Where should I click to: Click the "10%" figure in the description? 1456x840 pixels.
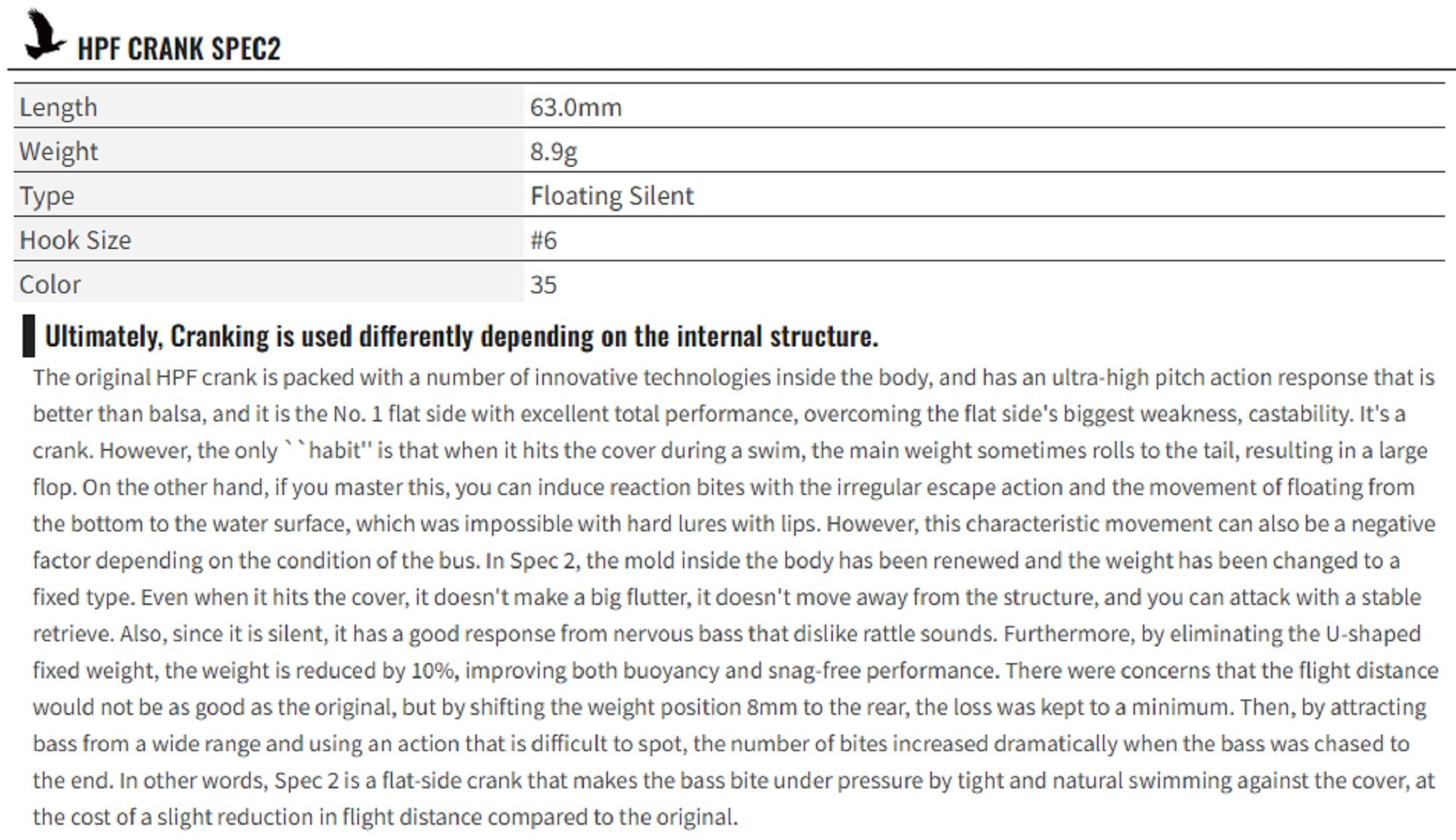434,670
